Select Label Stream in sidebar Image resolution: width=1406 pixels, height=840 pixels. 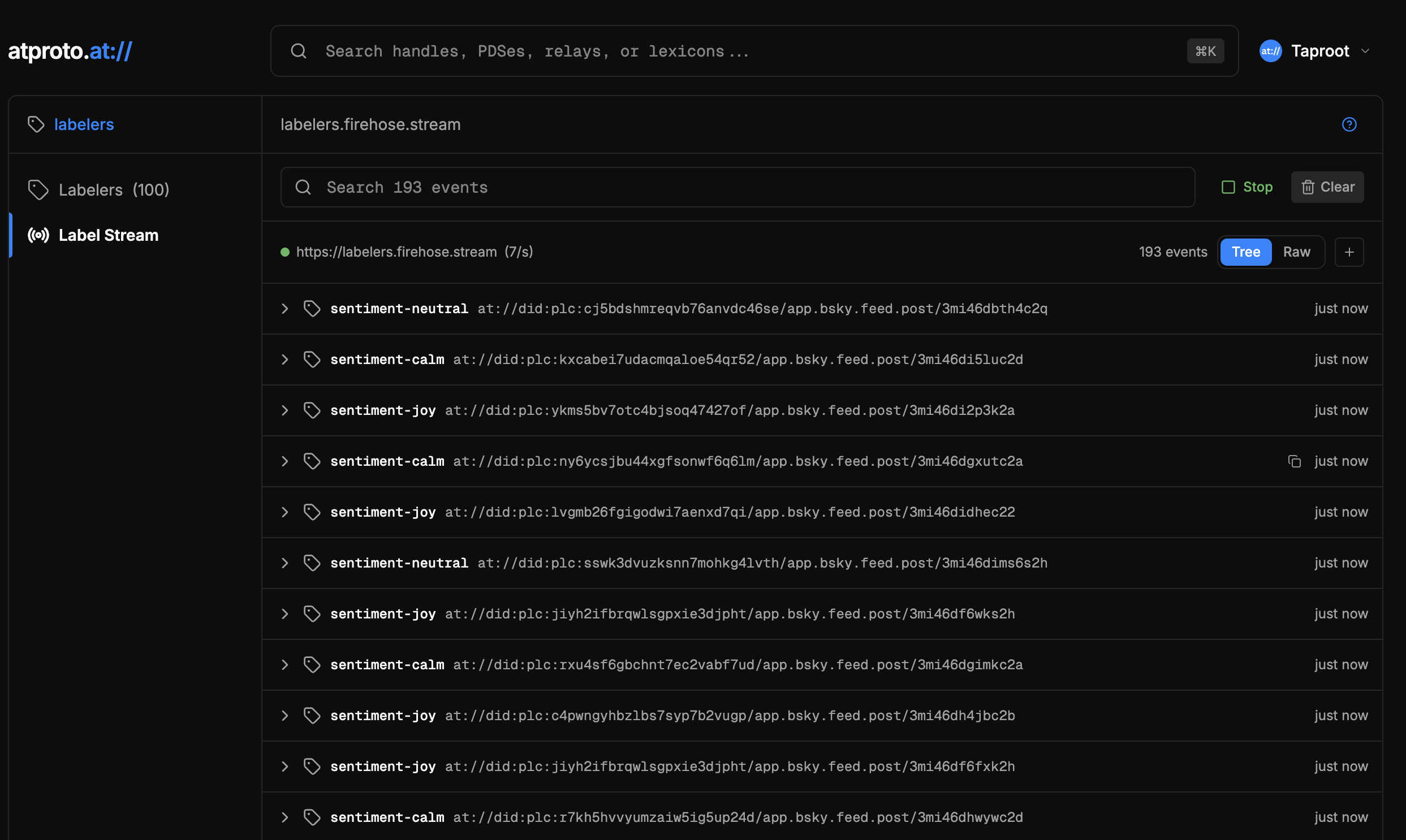[x=108, y=236]
